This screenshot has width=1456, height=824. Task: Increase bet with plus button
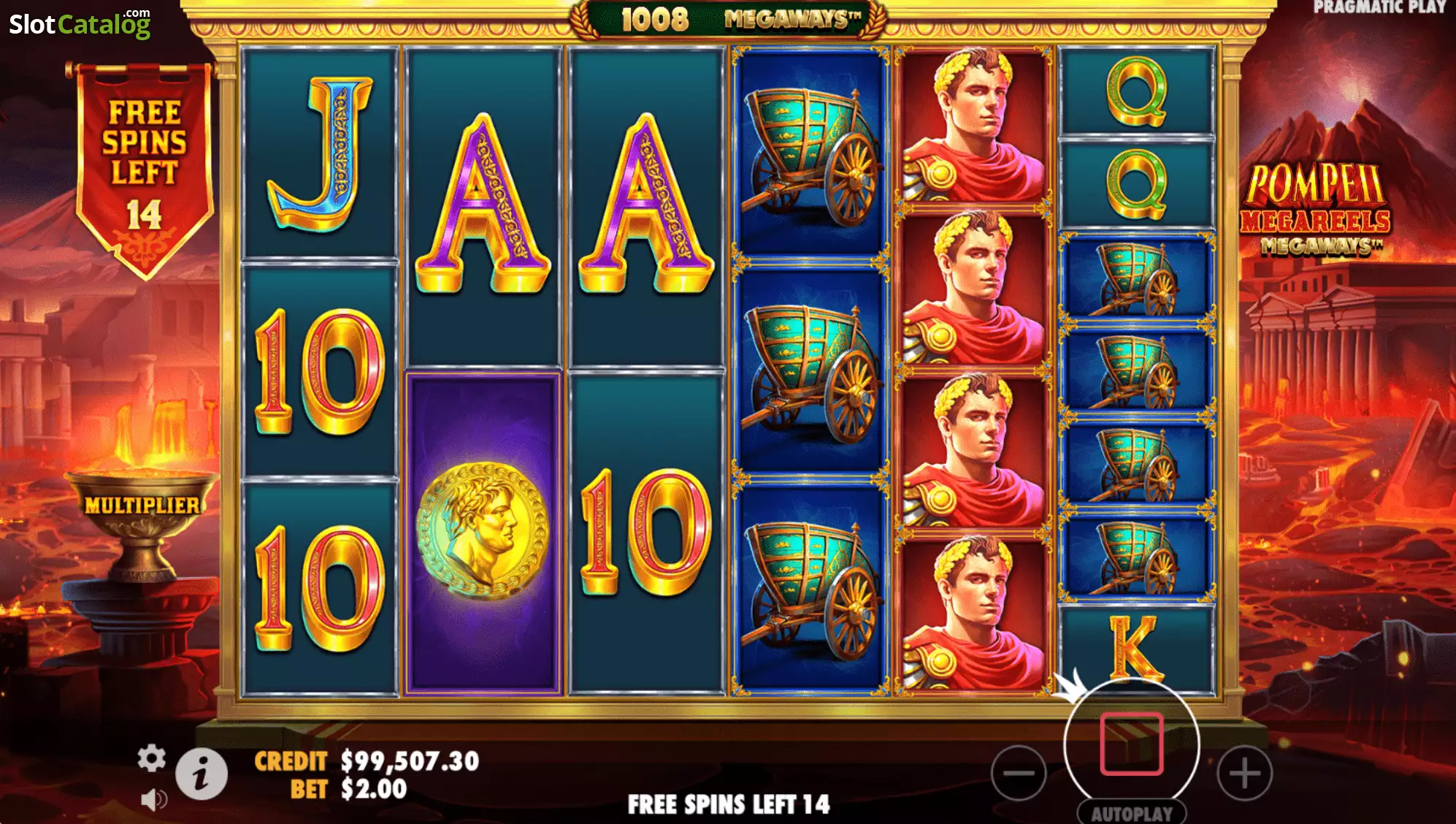(x=1245, y=773)
